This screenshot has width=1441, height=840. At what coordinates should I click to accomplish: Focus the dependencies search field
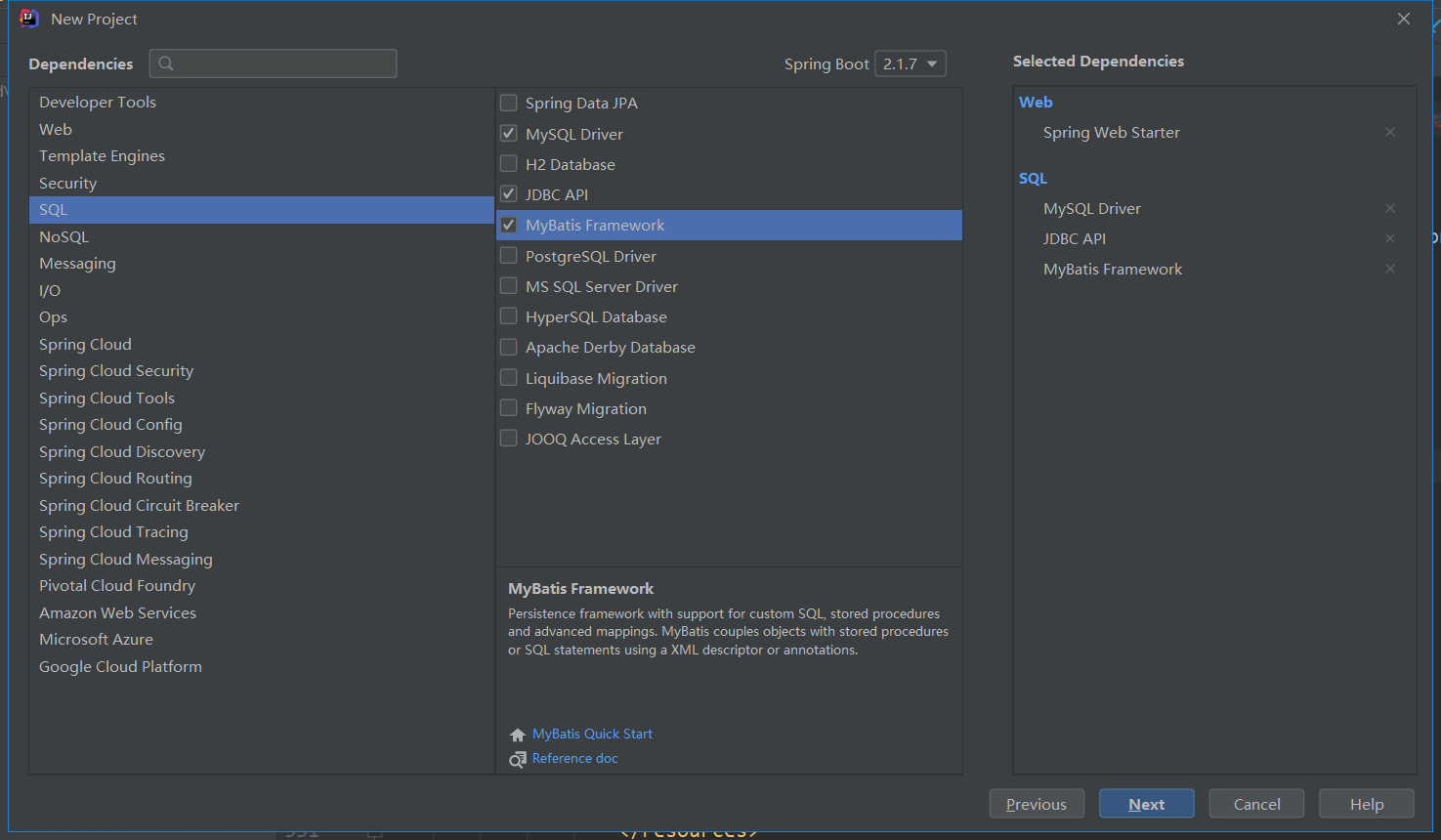coord(274,63)
